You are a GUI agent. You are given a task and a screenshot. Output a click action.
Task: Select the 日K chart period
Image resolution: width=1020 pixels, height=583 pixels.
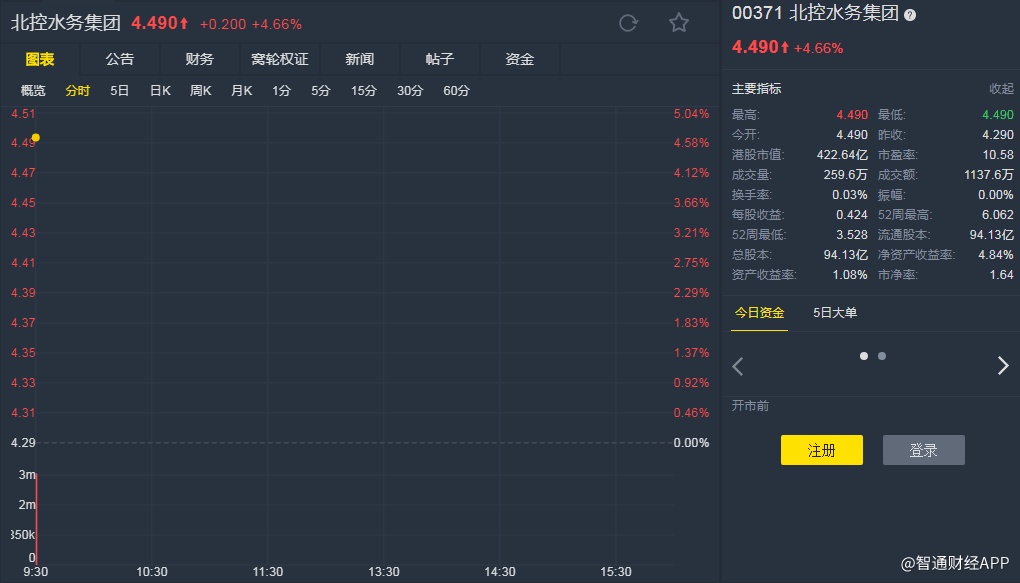160,91
